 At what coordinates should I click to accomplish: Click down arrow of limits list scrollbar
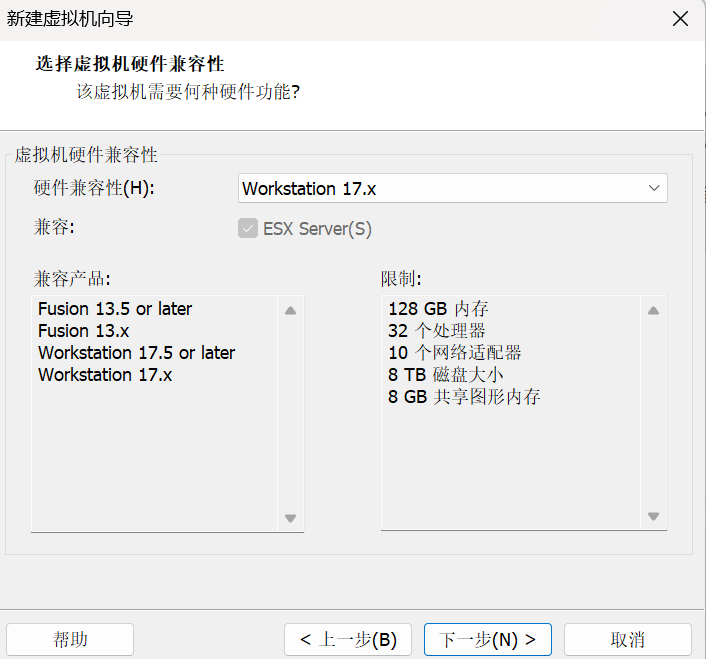pos(653,516)
